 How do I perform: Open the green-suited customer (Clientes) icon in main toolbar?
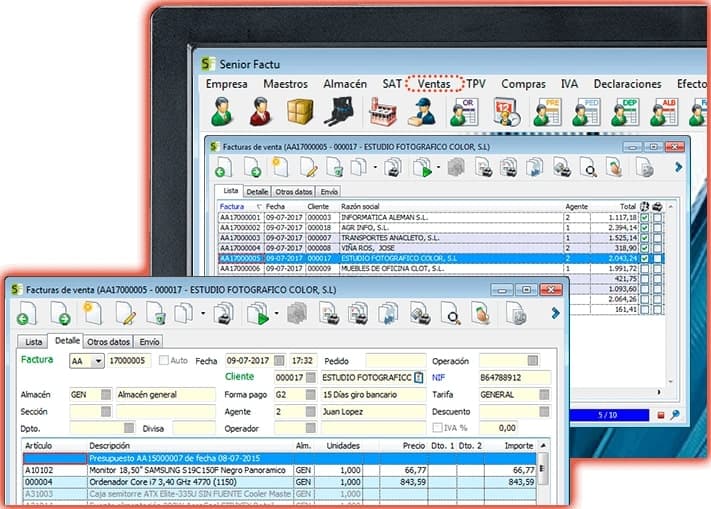(x=222, y=111)
